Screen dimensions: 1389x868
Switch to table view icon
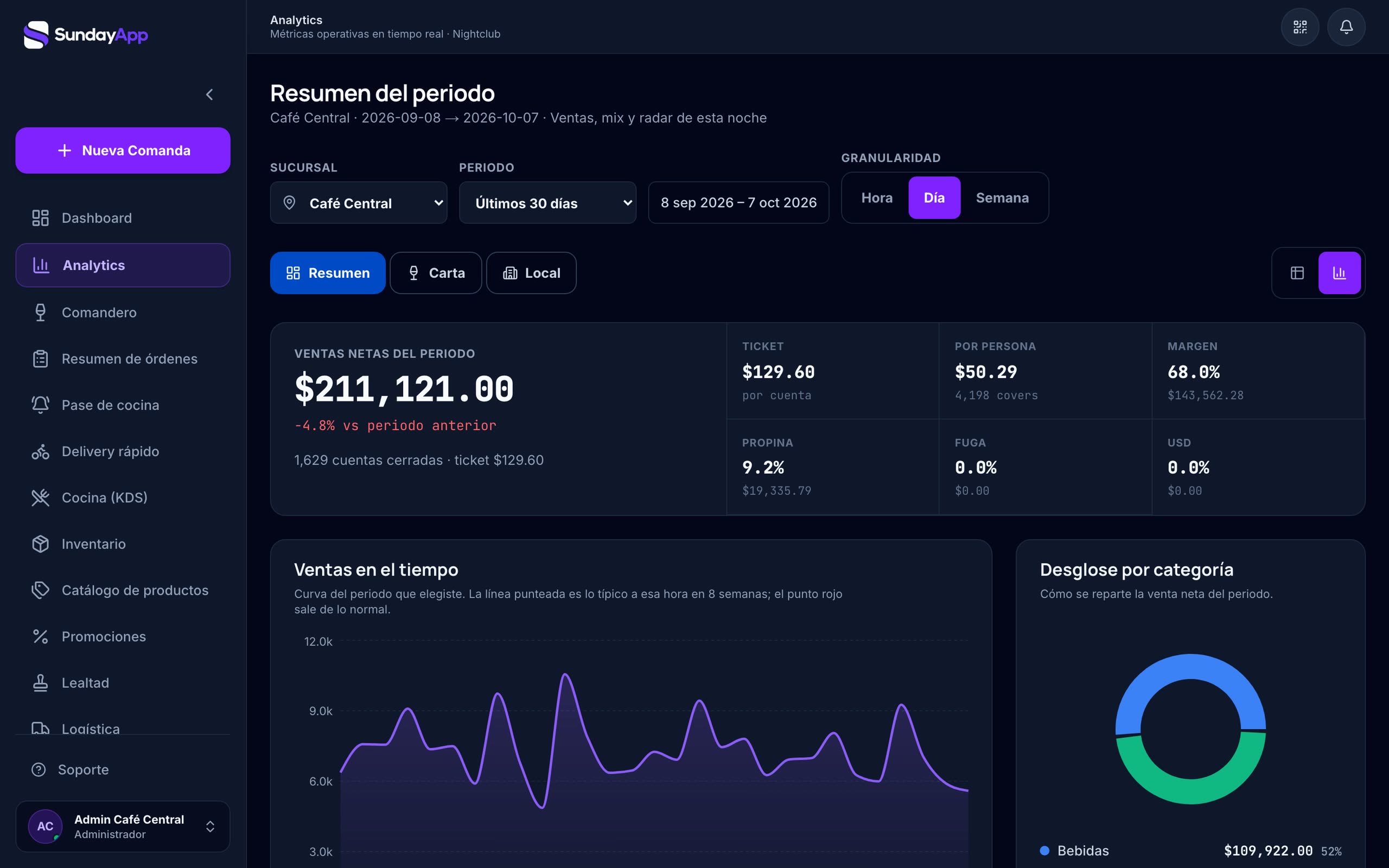pos(1297,273)
